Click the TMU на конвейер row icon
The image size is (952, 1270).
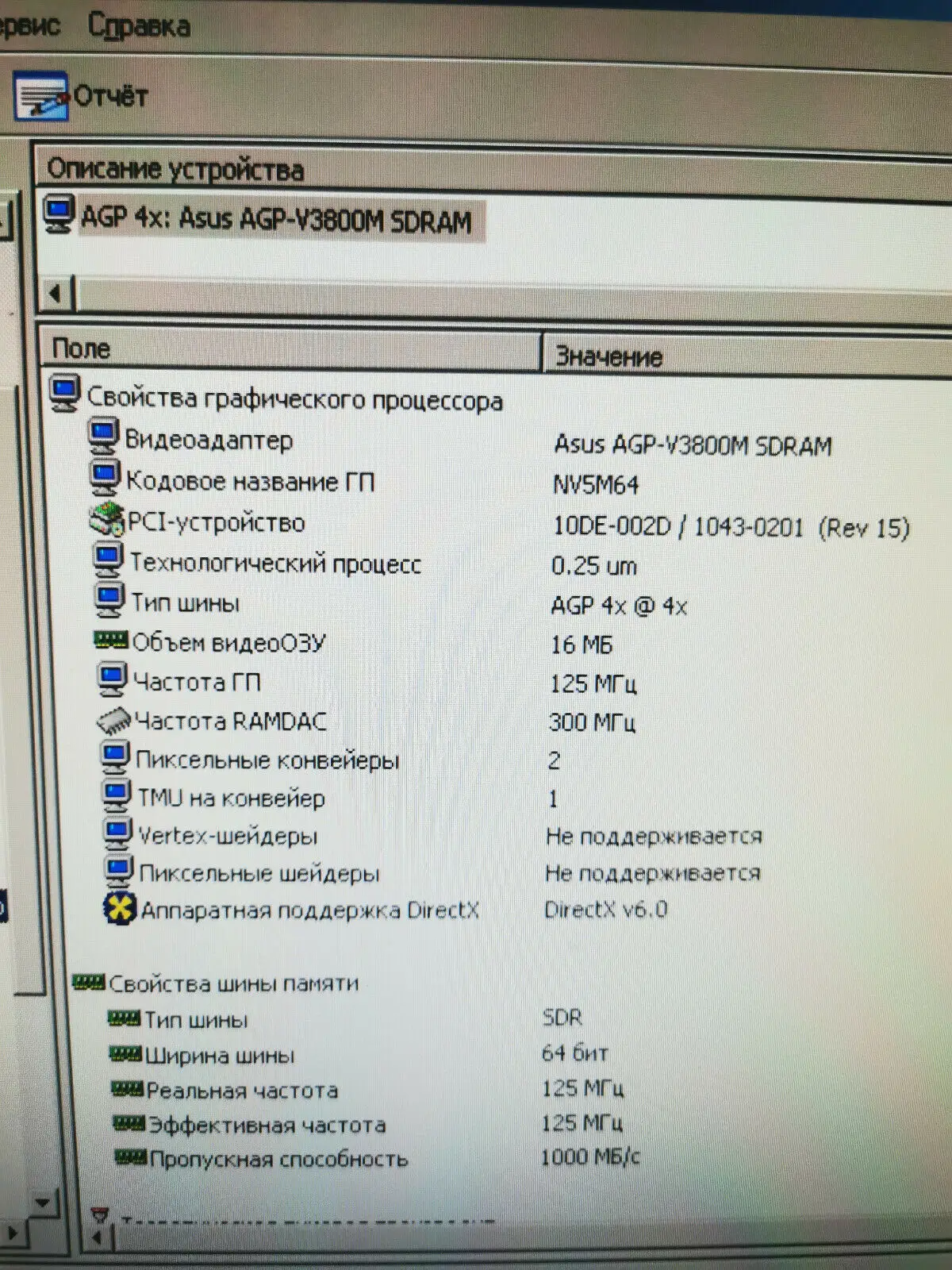(117, 795)
